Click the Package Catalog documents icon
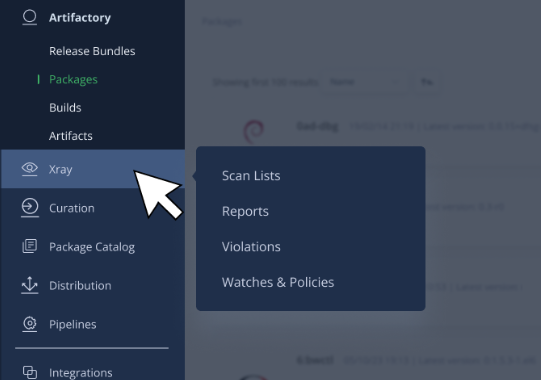 [x=30, y=246]
